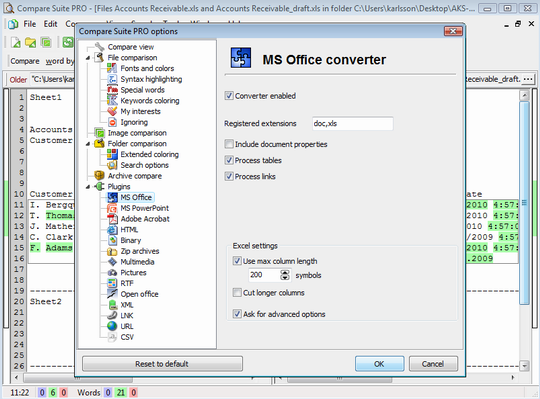Click the right pane vertical scrollbar
The image size is (540, 399).
[524, 203]
